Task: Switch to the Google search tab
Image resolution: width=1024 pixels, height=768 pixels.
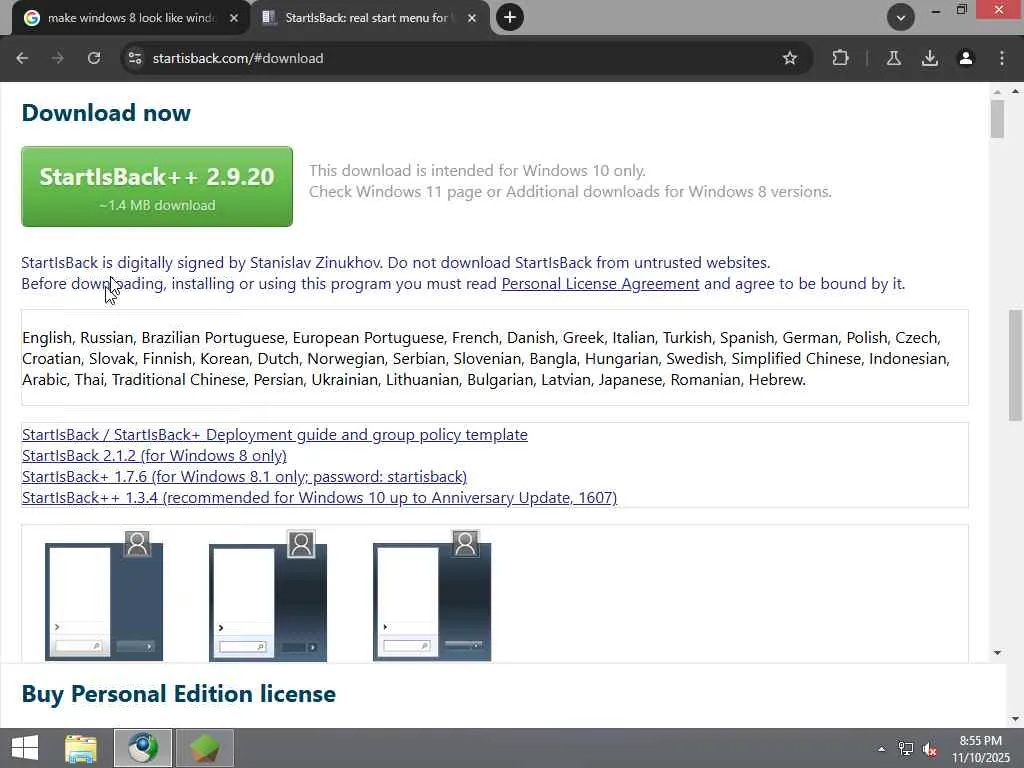Action: point(131,18)
